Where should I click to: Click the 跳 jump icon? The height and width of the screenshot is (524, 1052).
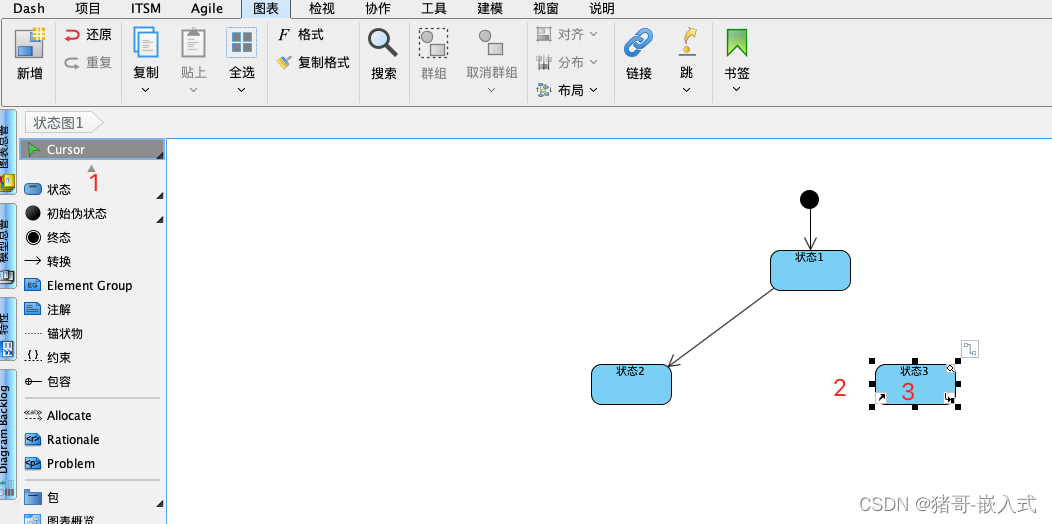(686, 42)
